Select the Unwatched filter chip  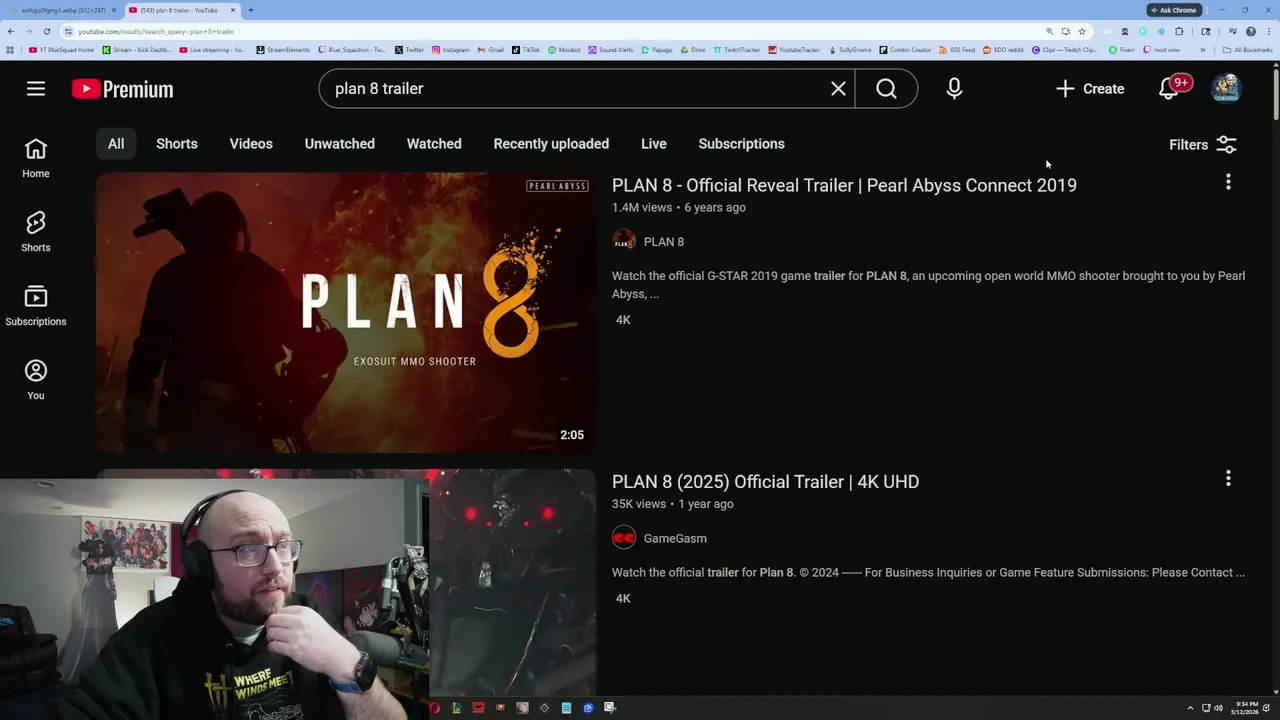340,144
